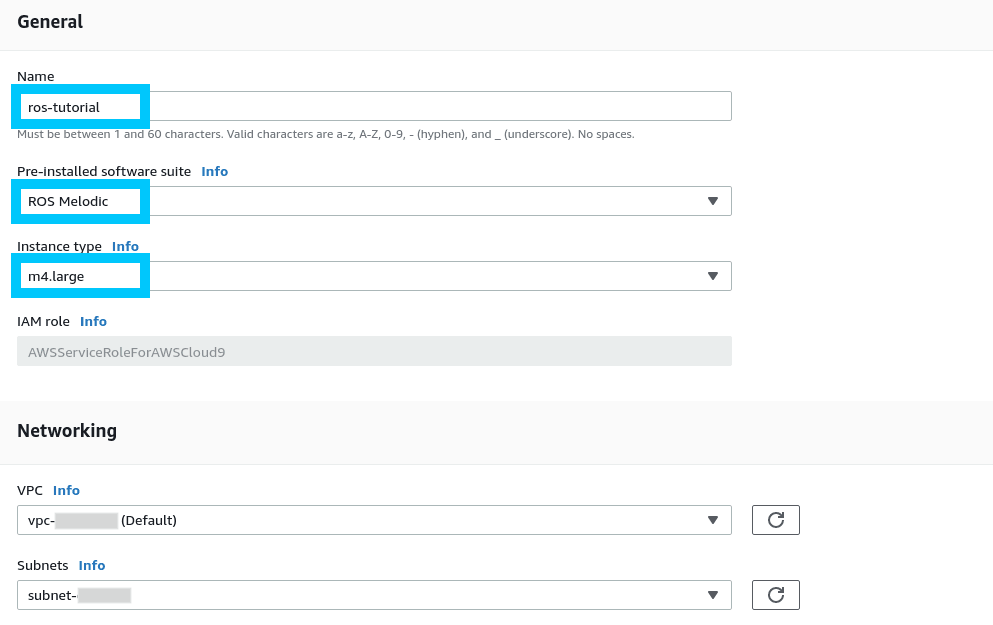993x625 pixels.
Task: Click the Name character limit hint text
Action: point(325,134)
